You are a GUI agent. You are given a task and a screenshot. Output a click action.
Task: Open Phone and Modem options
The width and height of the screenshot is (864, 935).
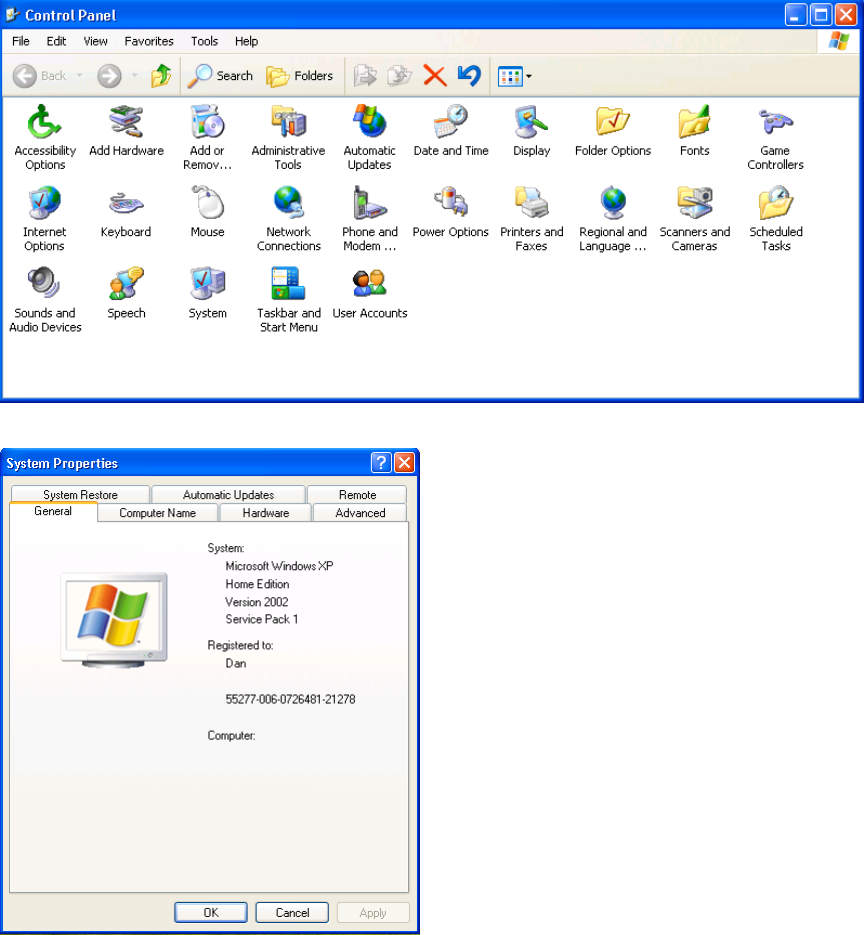coord(370,219)
